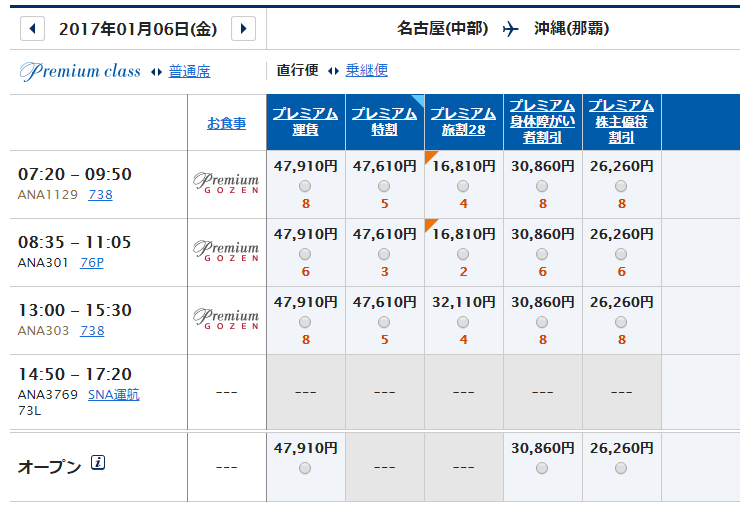This screenshot has height=511, width=748.
Task: Select 26,260円 fare for 08:35 flight
Action: pos(621,254)
